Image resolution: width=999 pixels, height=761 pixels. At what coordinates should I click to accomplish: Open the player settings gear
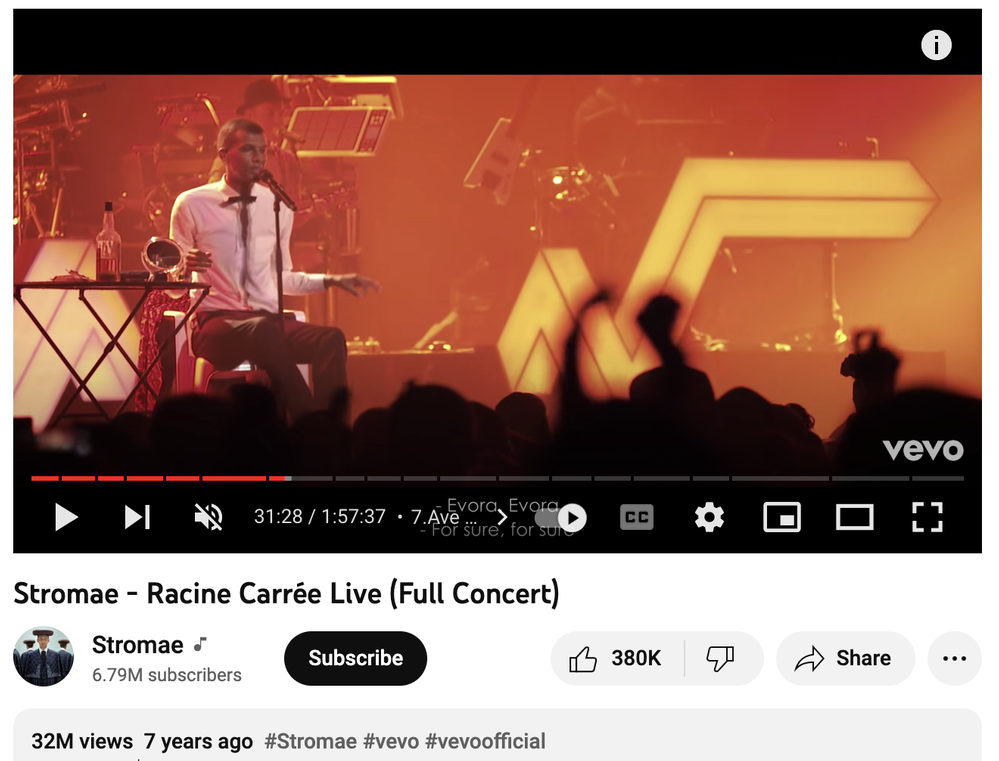pos(709,517)
